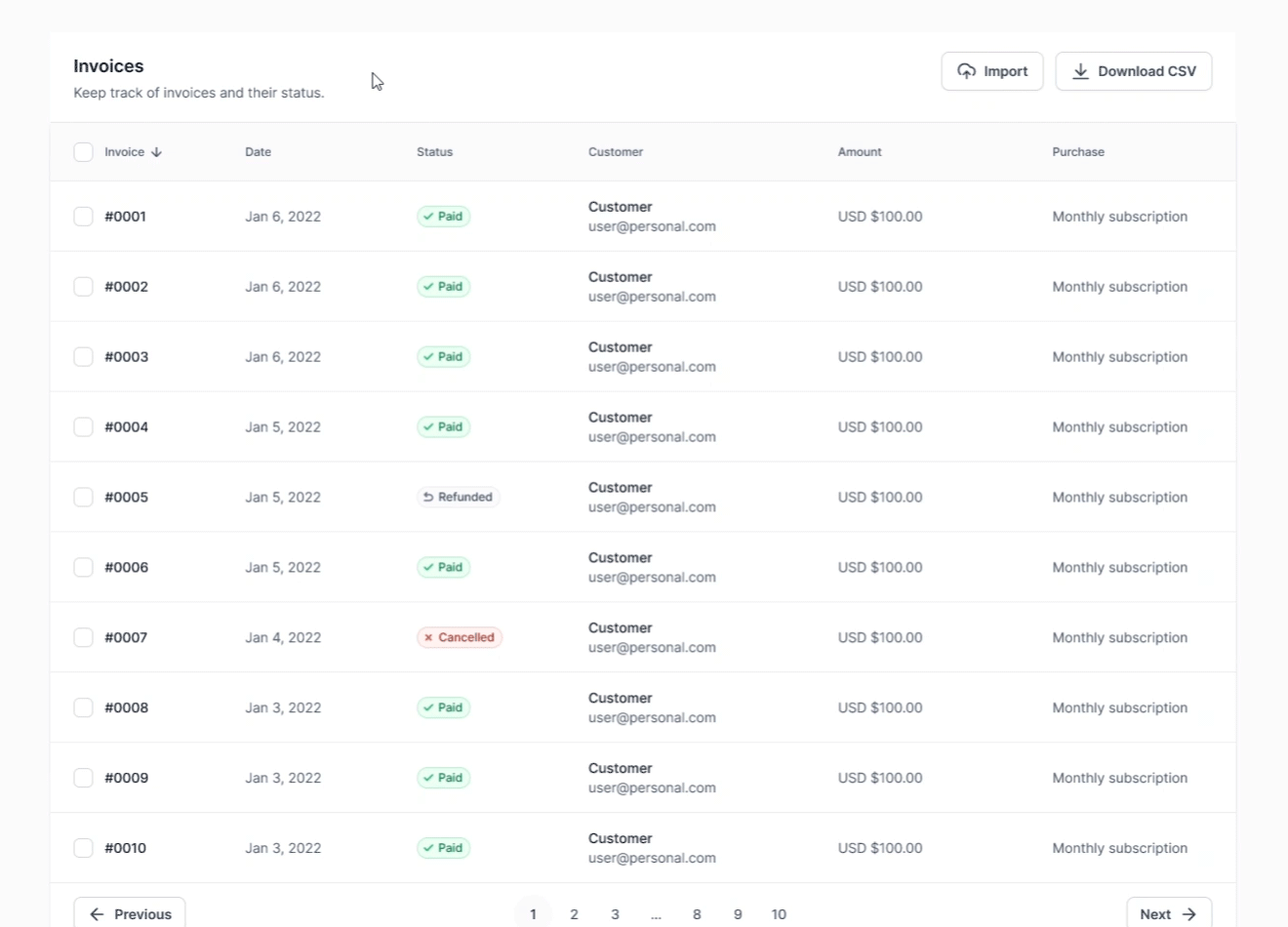Click the upload cloud icon on Import
Viewport: 1288px width, 927px height.
966,71
